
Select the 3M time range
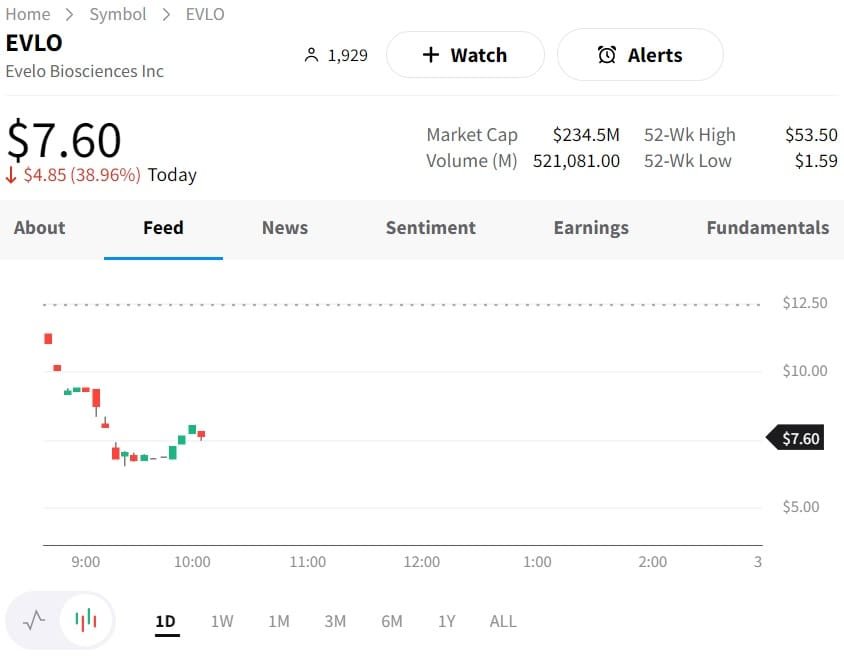pos(335,621)
